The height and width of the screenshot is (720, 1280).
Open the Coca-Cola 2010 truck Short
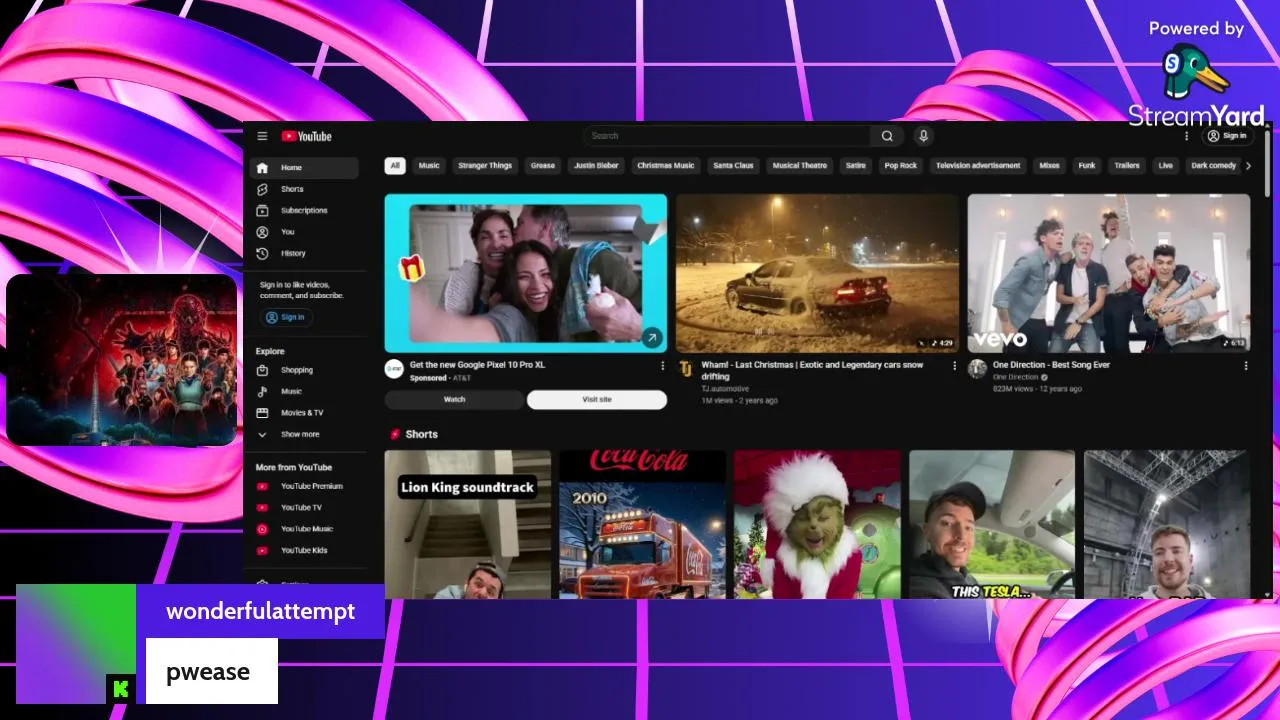tap(642, 524)
